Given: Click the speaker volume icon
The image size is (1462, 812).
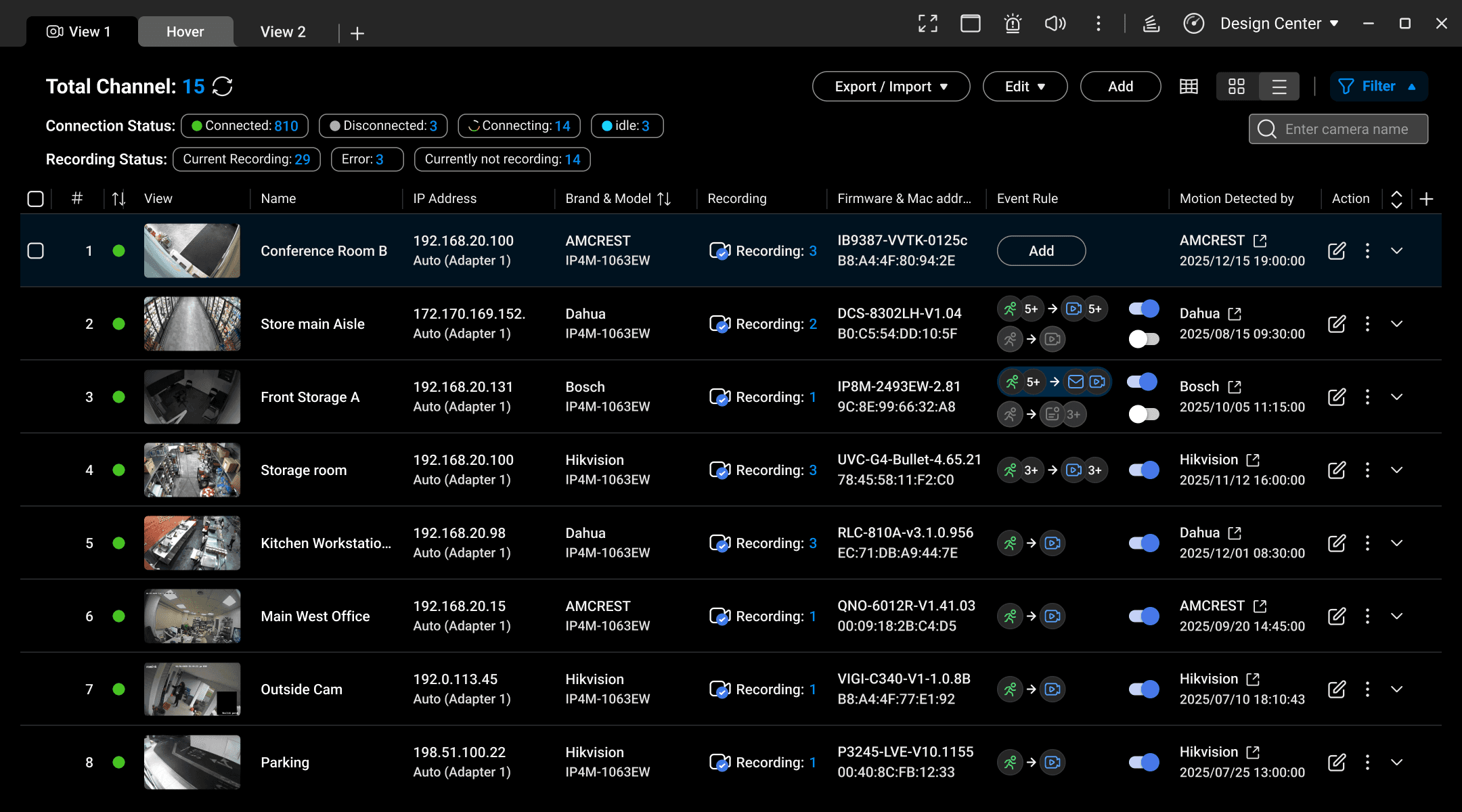Looking at the screenshot, I should [x=1055, y=24].
